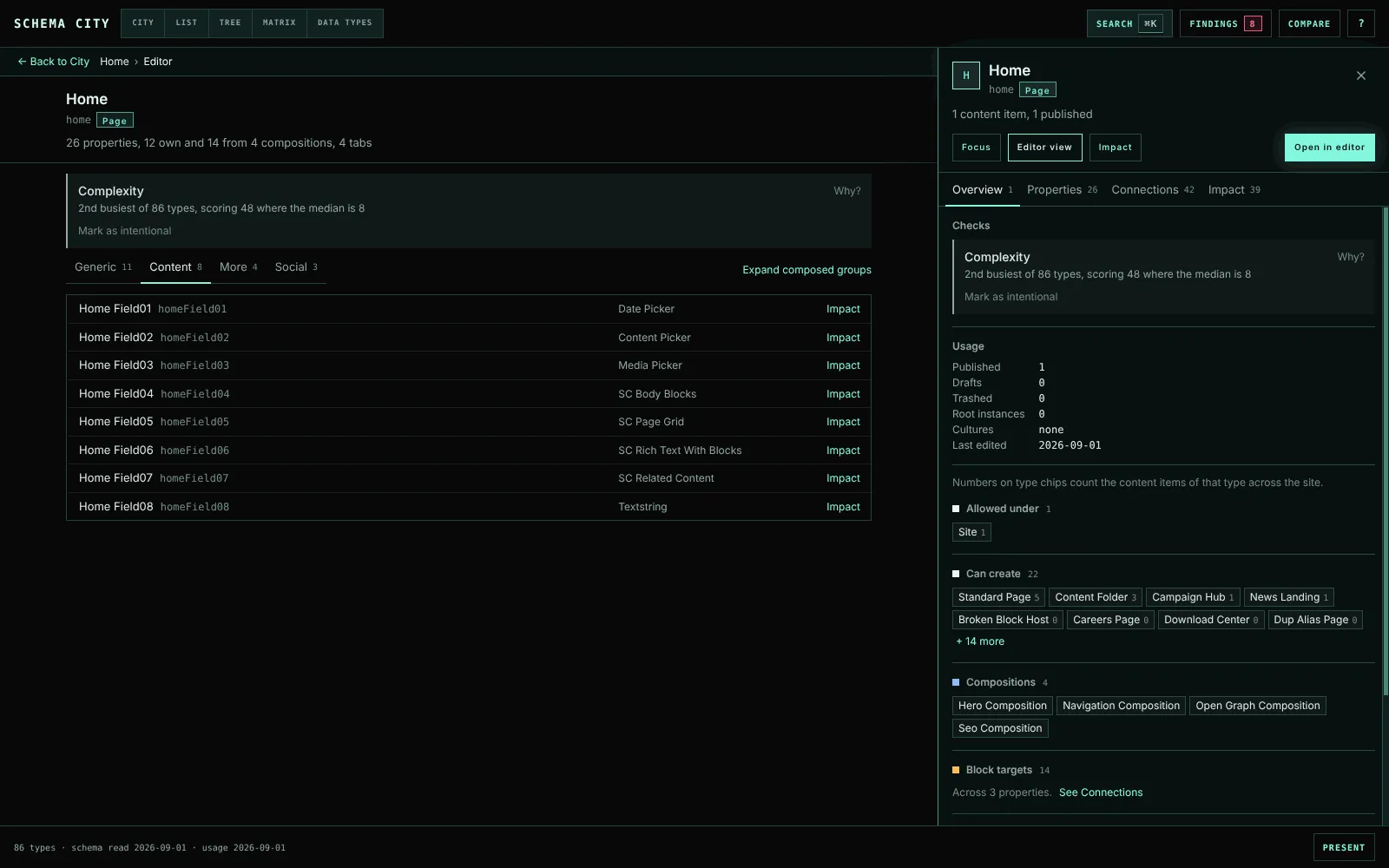Expand the + 14 more types
The height and width of the screenshot is (868, 1389).
pos(980,641)
